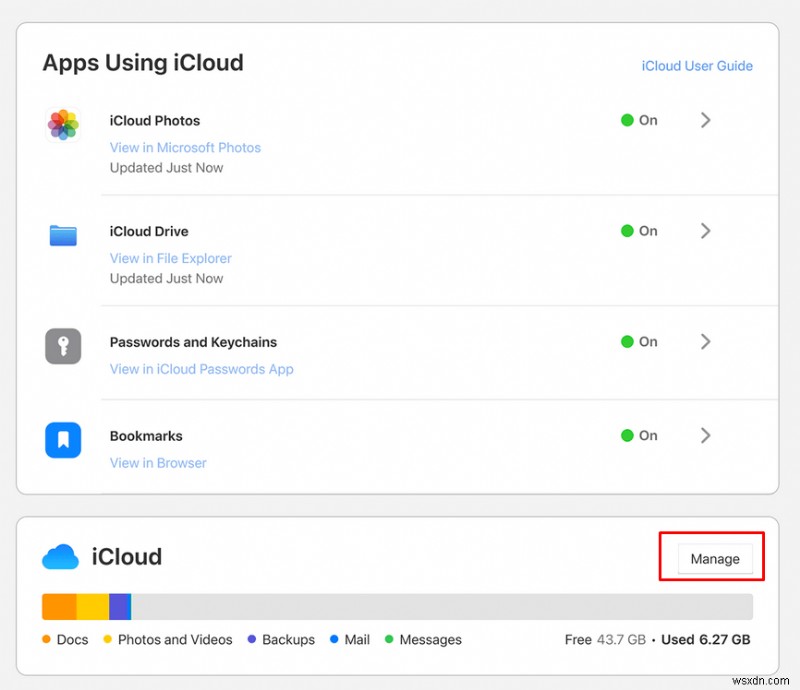Image resolution: width=800 pixels, height=690 pixels.
Task: Click the iCloud Drive title text
Action: point(149,232)
